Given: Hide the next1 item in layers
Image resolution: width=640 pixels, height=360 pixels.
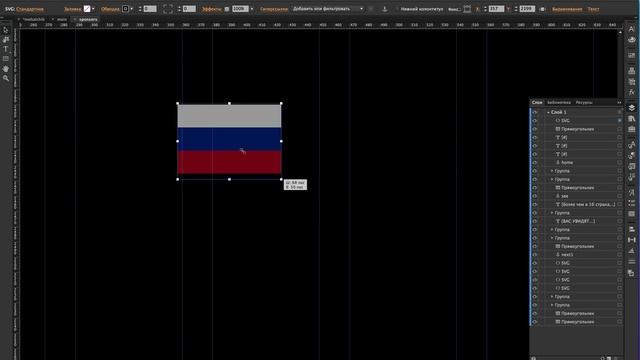Looking at the screenshot, I should pos(534,255).
